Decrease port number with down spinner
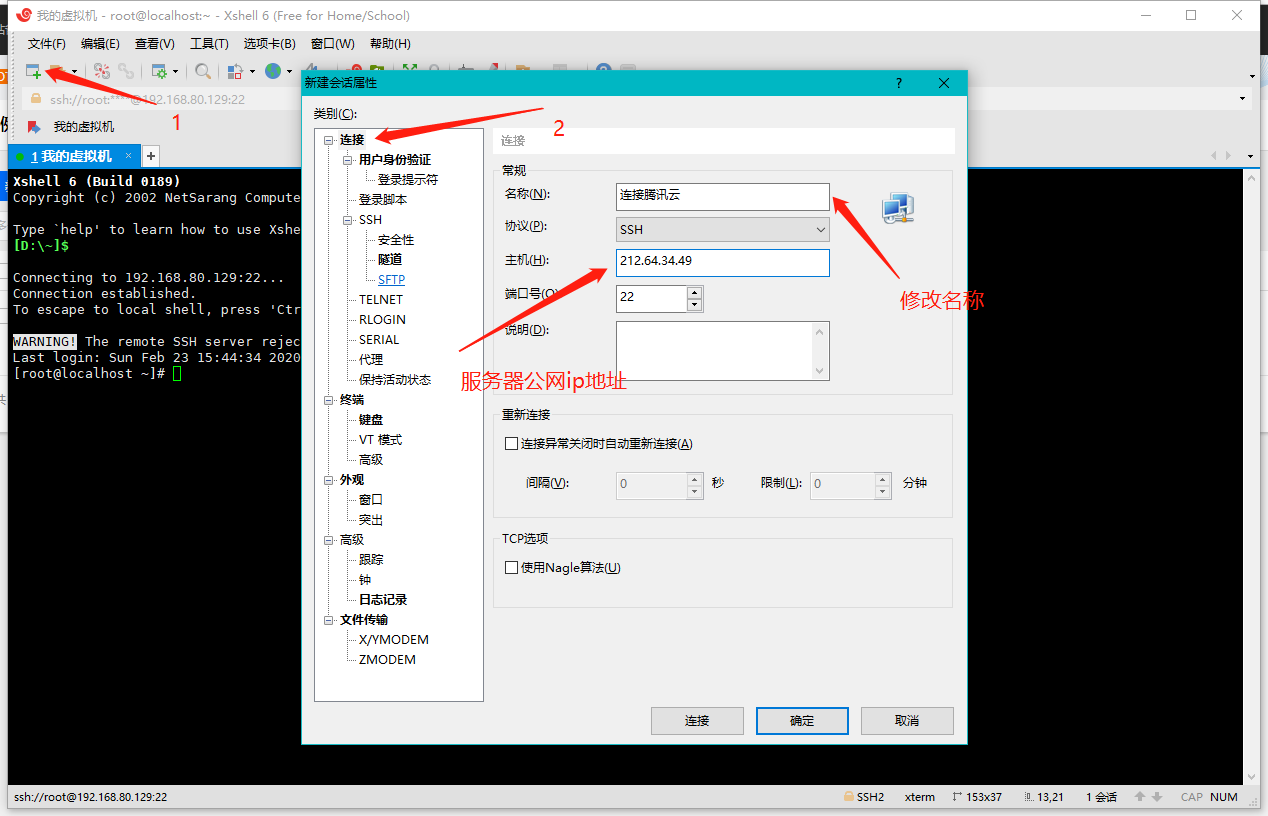 click(695, 304)
